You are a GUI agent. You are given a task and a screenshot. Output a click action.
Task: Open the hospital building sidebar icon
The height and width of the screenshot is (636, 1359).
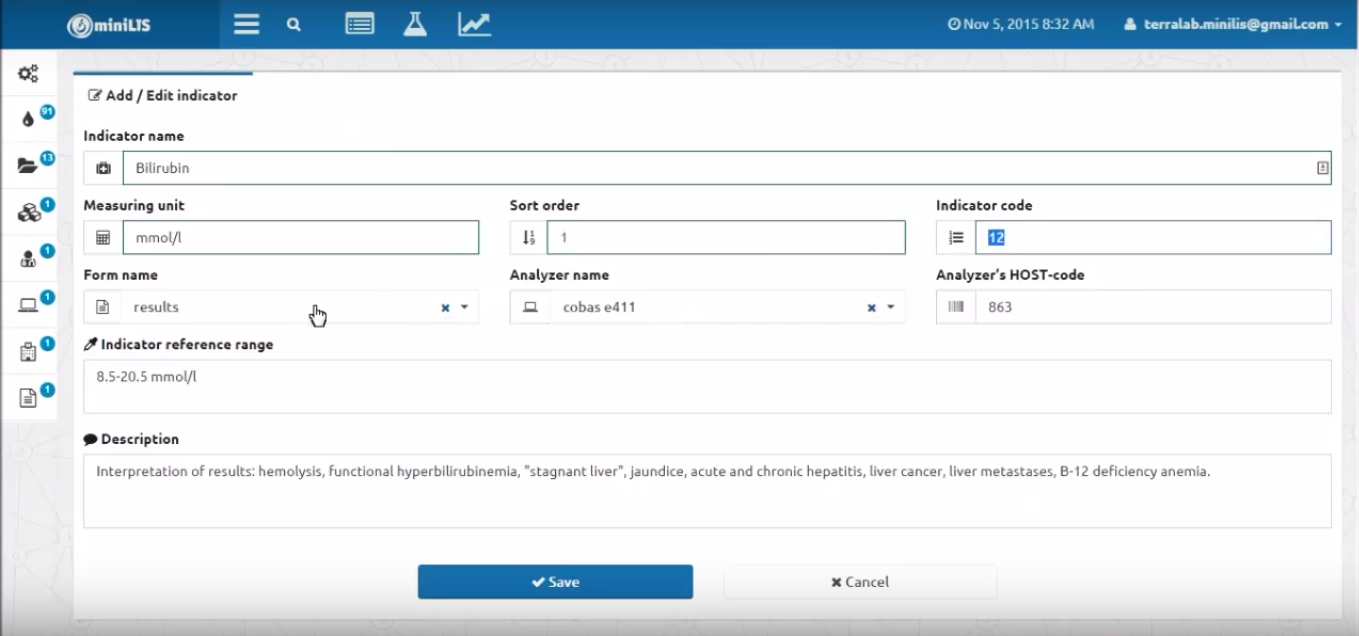tap(28, 352)
